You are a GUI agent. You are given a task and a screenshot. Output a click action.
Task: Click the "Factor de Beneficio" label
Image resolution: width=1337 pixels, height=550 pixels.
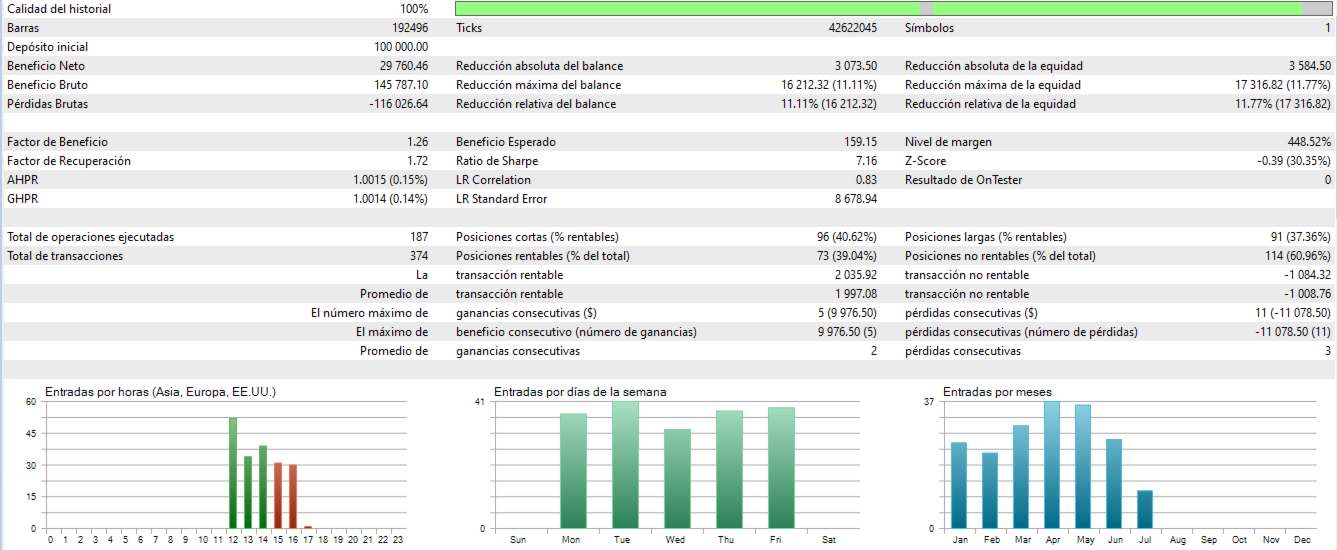(57, 142)
